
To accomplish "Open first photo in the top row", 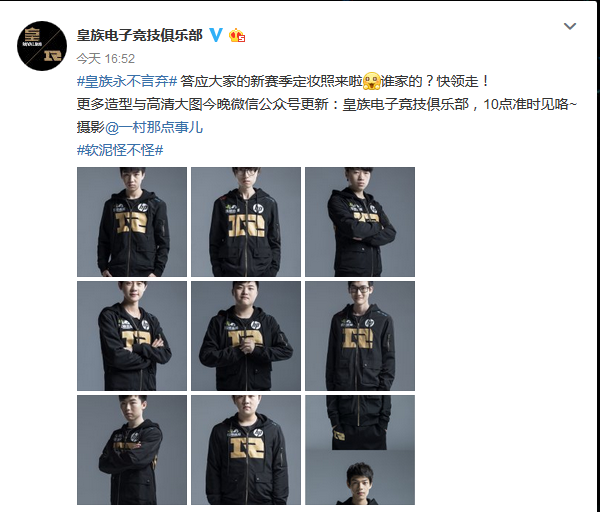I will 132,222.
